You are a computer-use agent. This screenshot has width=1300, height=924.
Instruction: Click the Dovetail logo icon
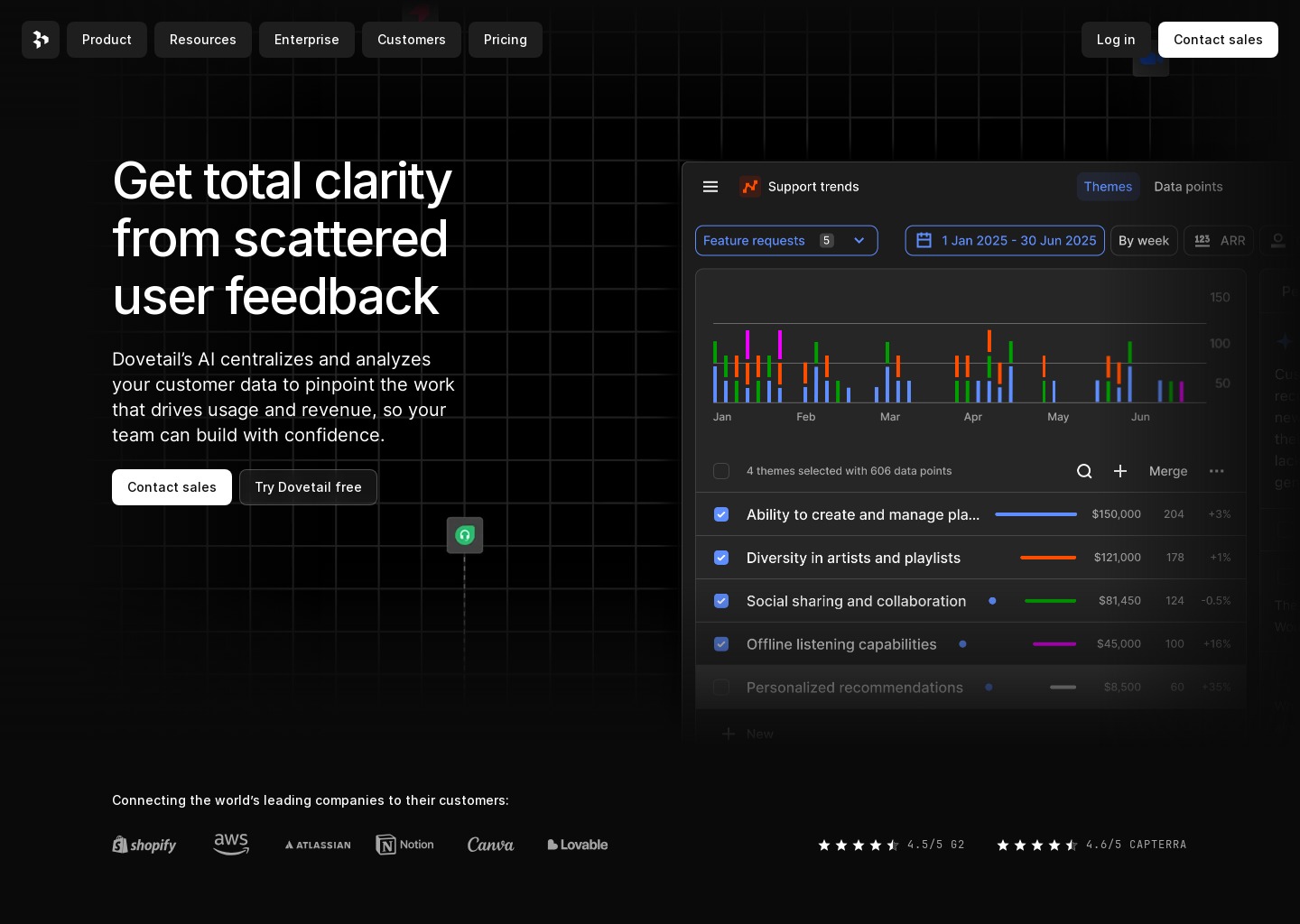coord(41,40)
